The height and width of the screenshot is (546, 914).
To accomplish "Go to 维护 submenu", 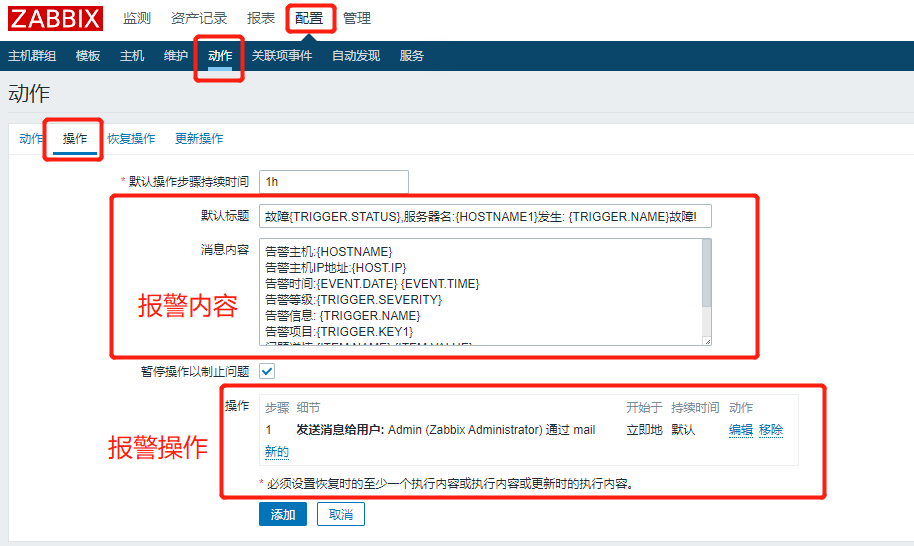I will [x=176, y=56].
